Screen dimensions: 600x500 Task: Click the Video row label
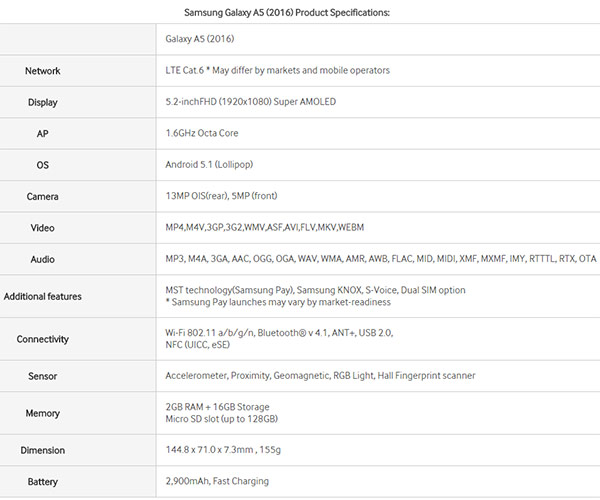42,228
